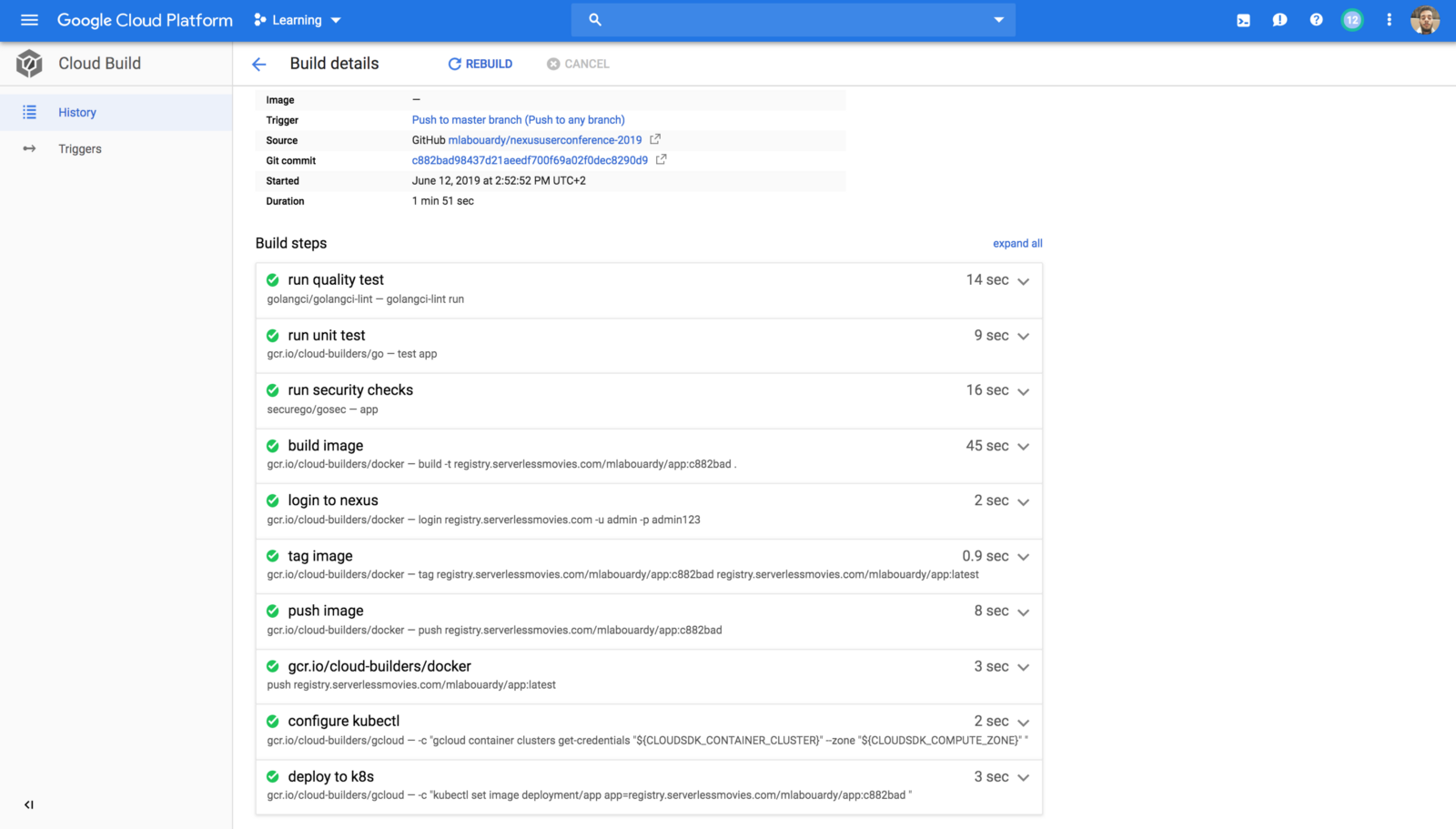Image resolution: width=1456 pixels, height=829 pixels.
Task: Open the hamburger navigation menu
Action: pyautogui.click(x=29, y=20)
